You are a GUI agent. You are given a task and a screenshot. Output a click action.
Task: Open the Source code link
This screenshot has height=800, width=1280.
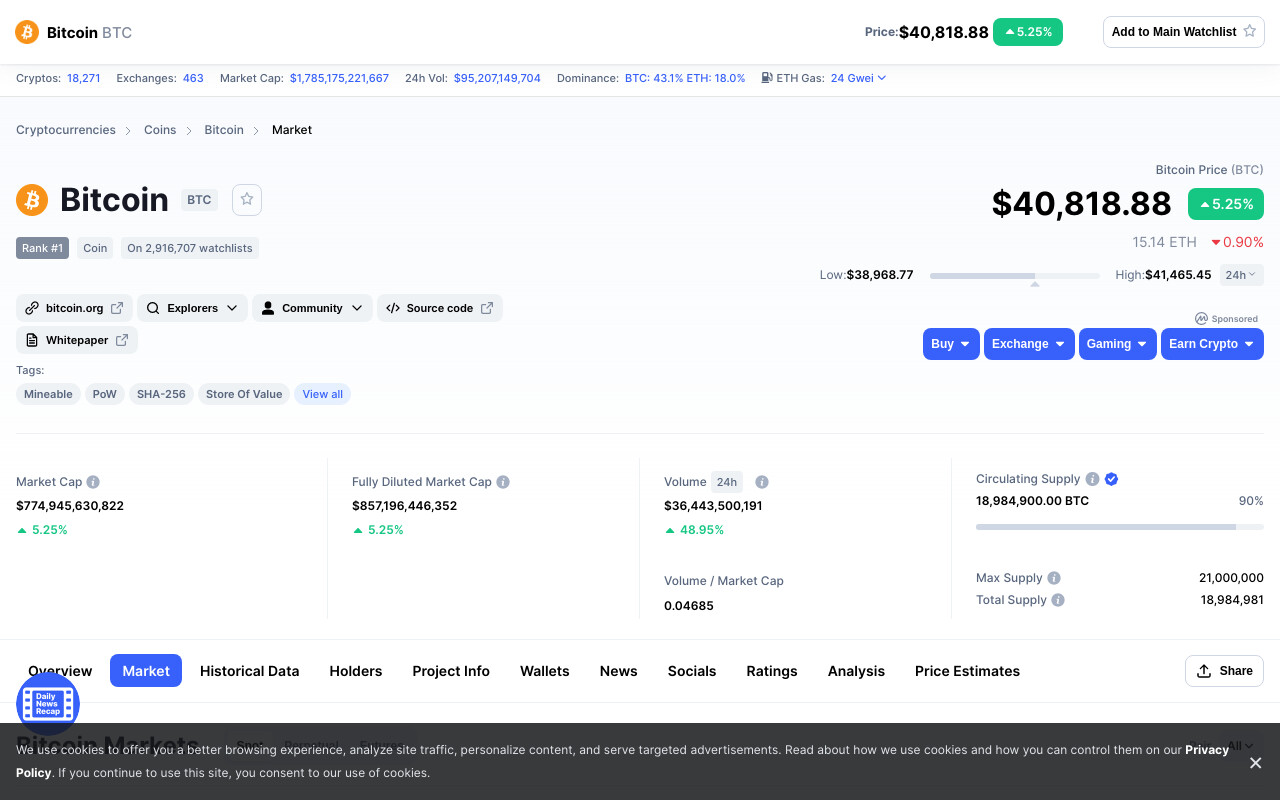point(439,308)
